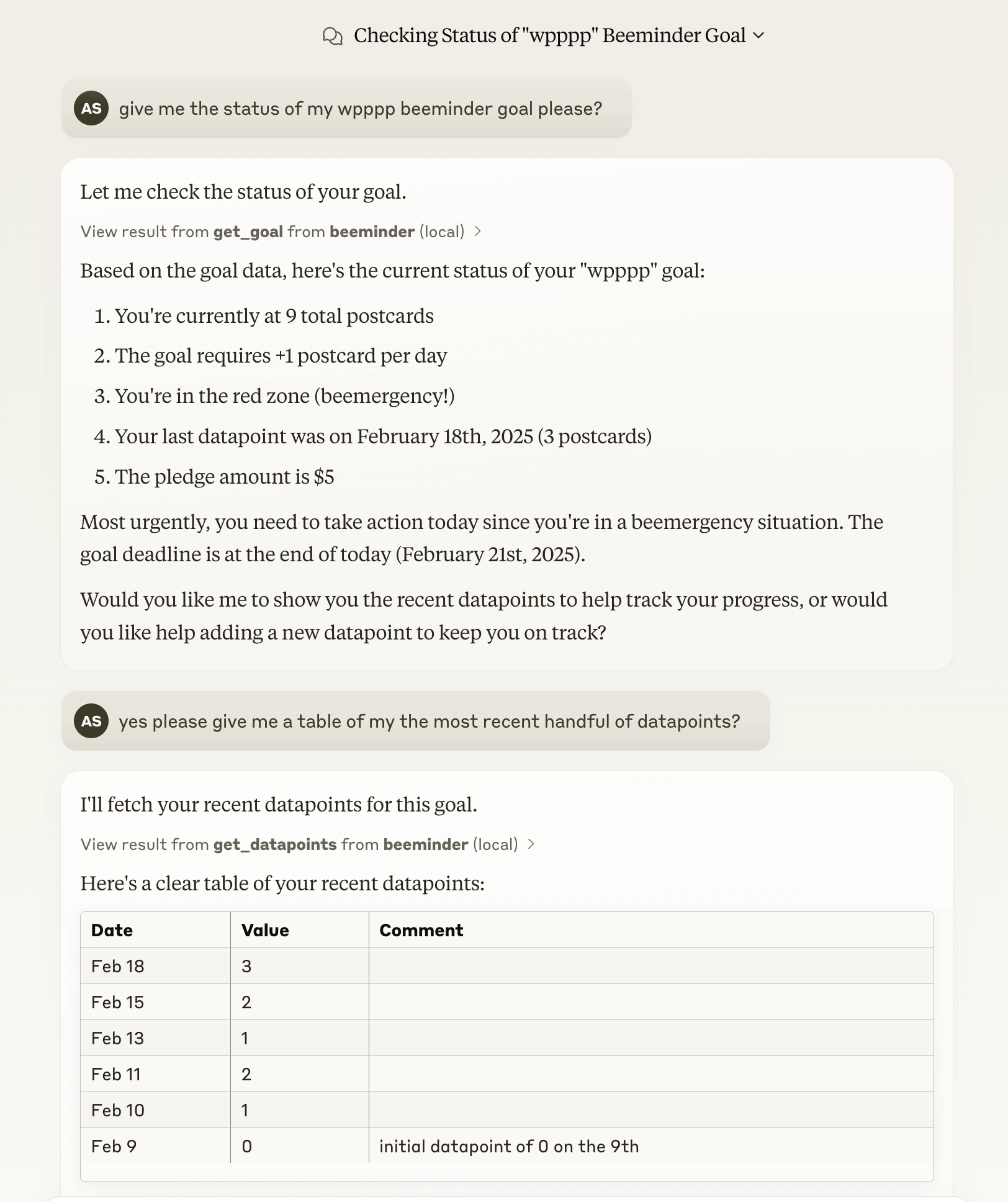Click the AS avatar on the datapoints request
The image size is (1008, 1202).
pos(91,721)
